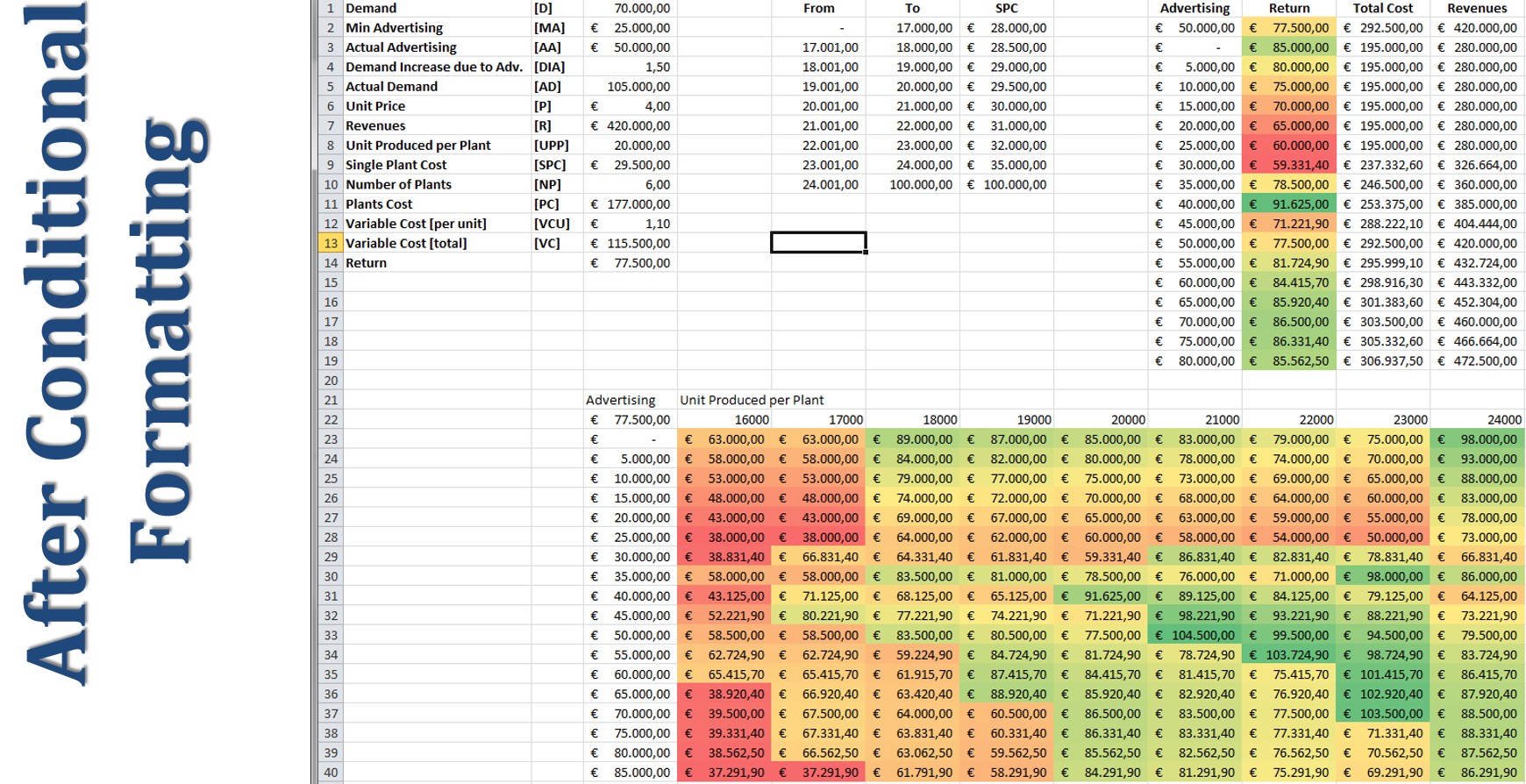Select the 24.001,00 From value
The width and height of the screenshot is (1526, 784).
(818, 184)
